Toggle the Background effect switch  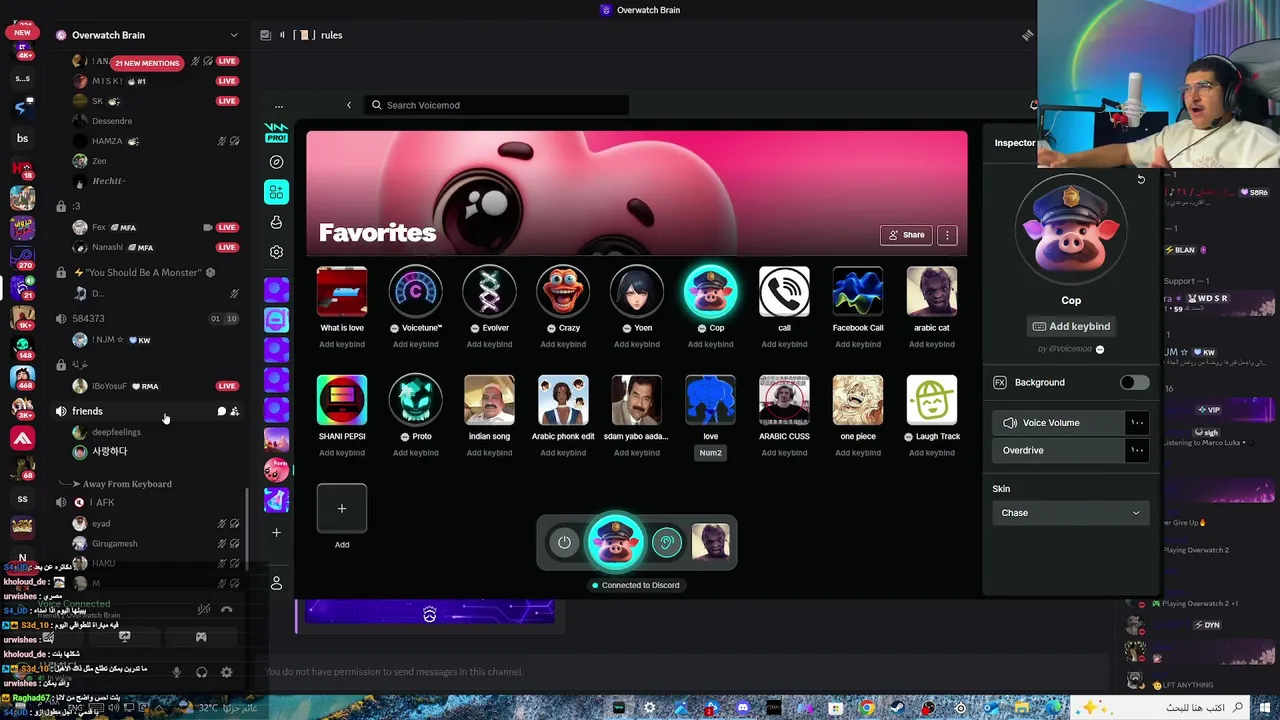(1134, 382)
